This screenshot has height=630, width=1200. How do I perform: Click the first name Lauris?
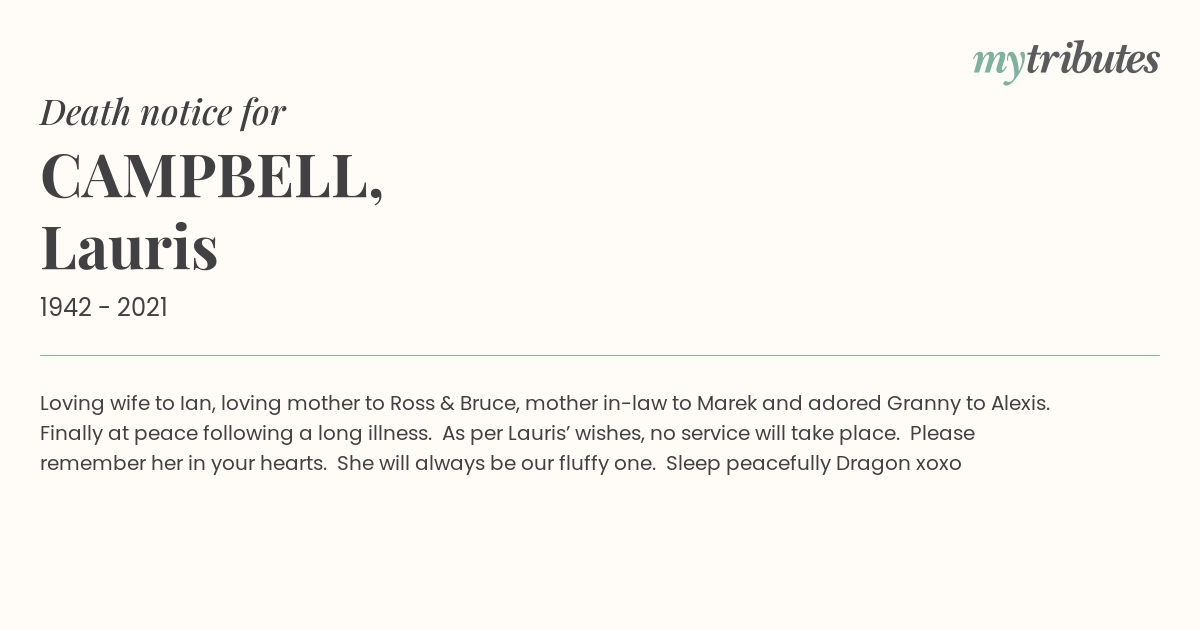(x=129, y=247)
